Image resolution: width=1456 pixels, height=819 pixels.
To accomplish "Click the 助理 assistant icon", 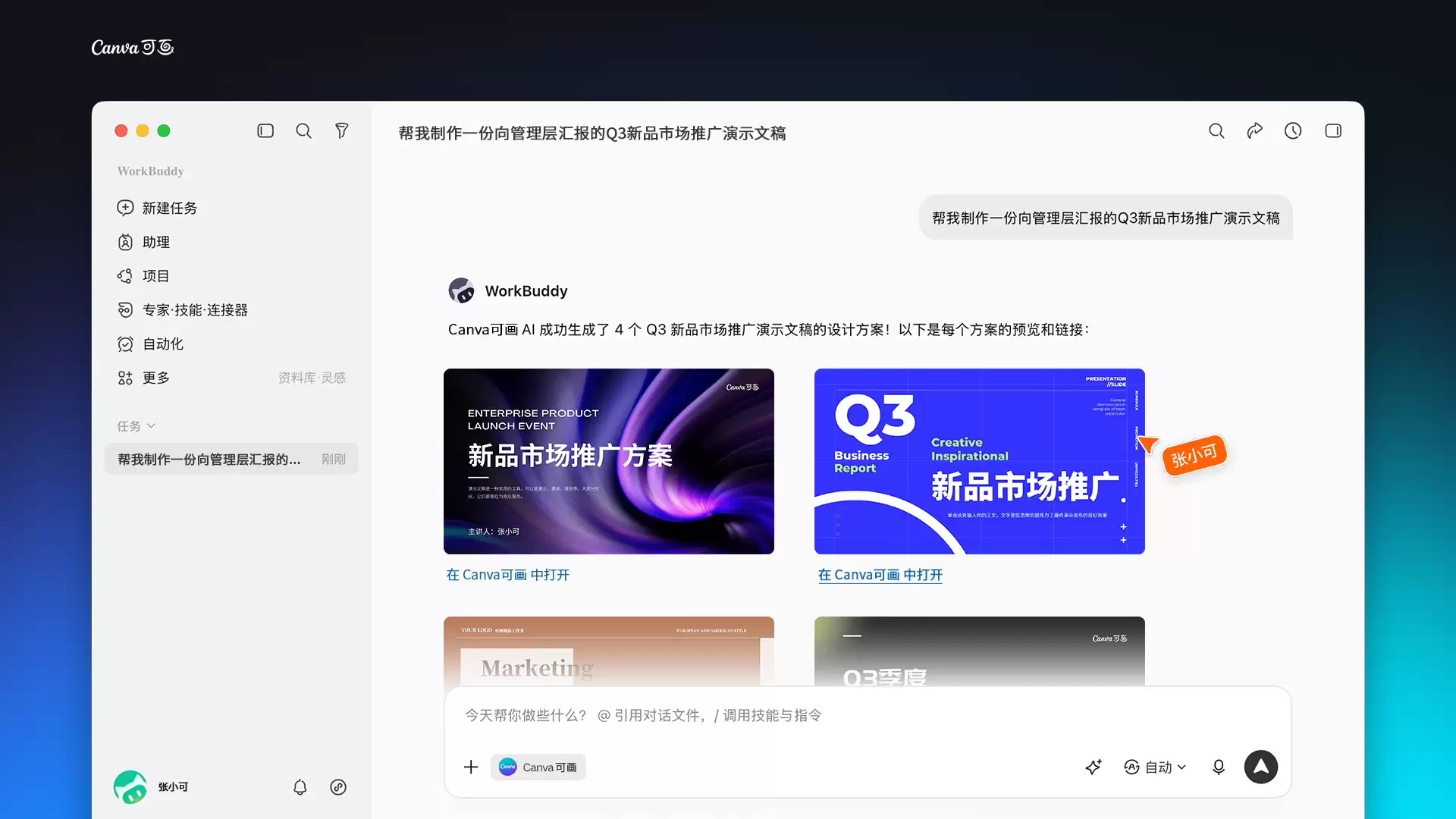I will pos(125,242).
